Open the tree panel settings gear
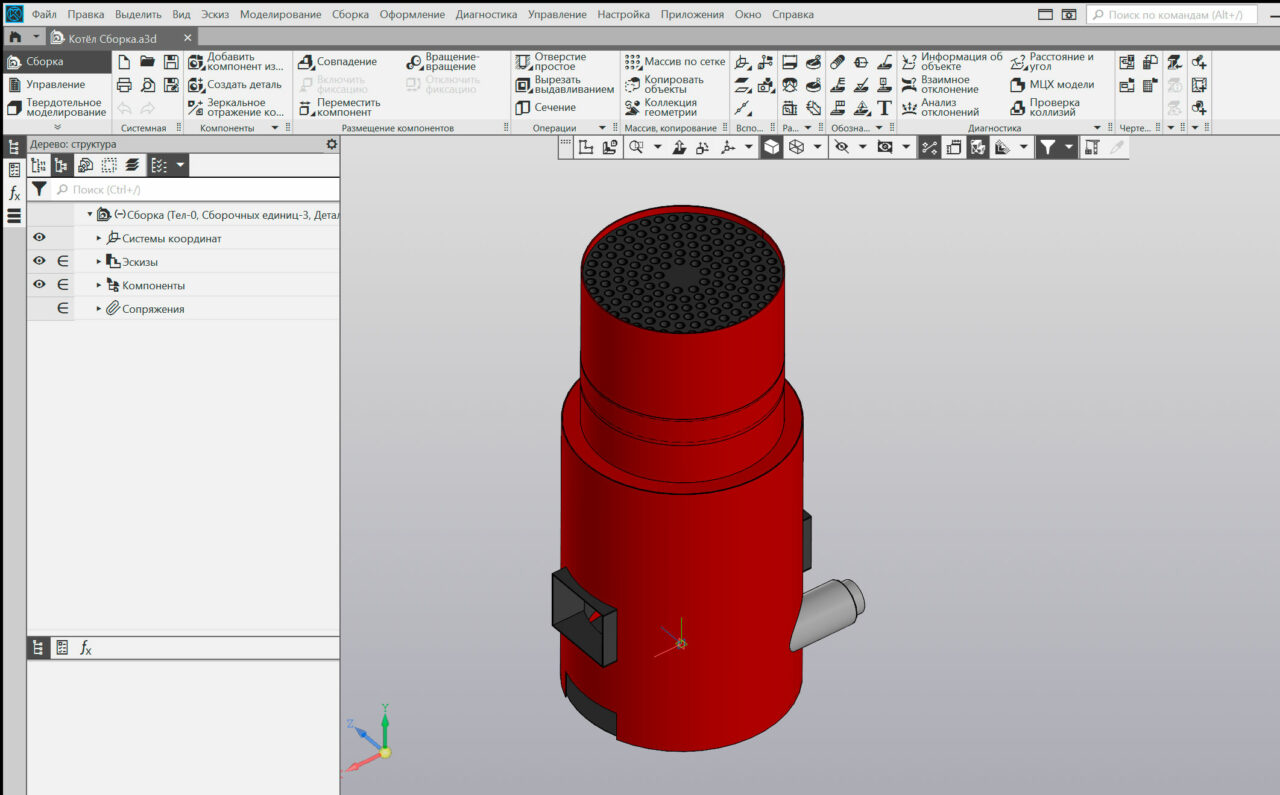The height and width of the screenshot is (795, 1280). (x=332, y=144)
